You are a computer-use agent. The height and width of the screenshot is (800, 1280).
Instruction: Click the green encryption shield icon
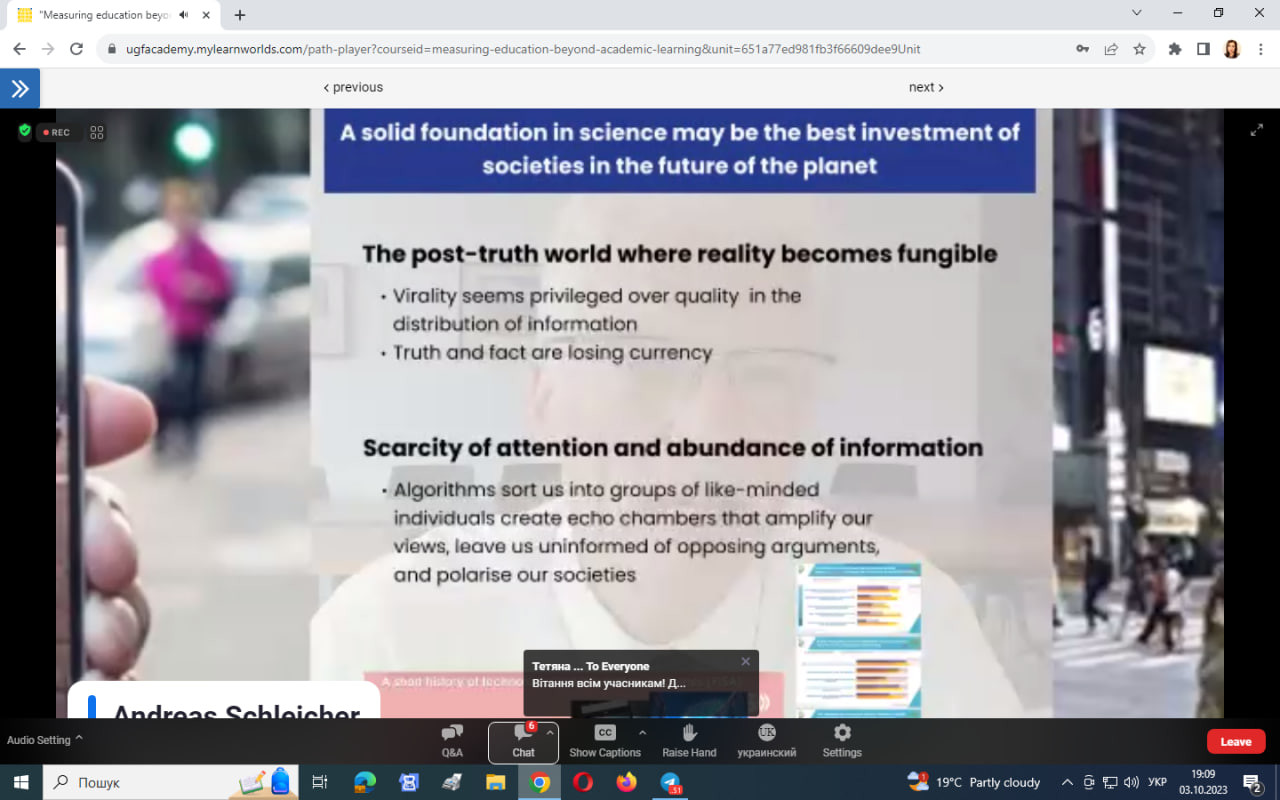[x=25, y=131]
